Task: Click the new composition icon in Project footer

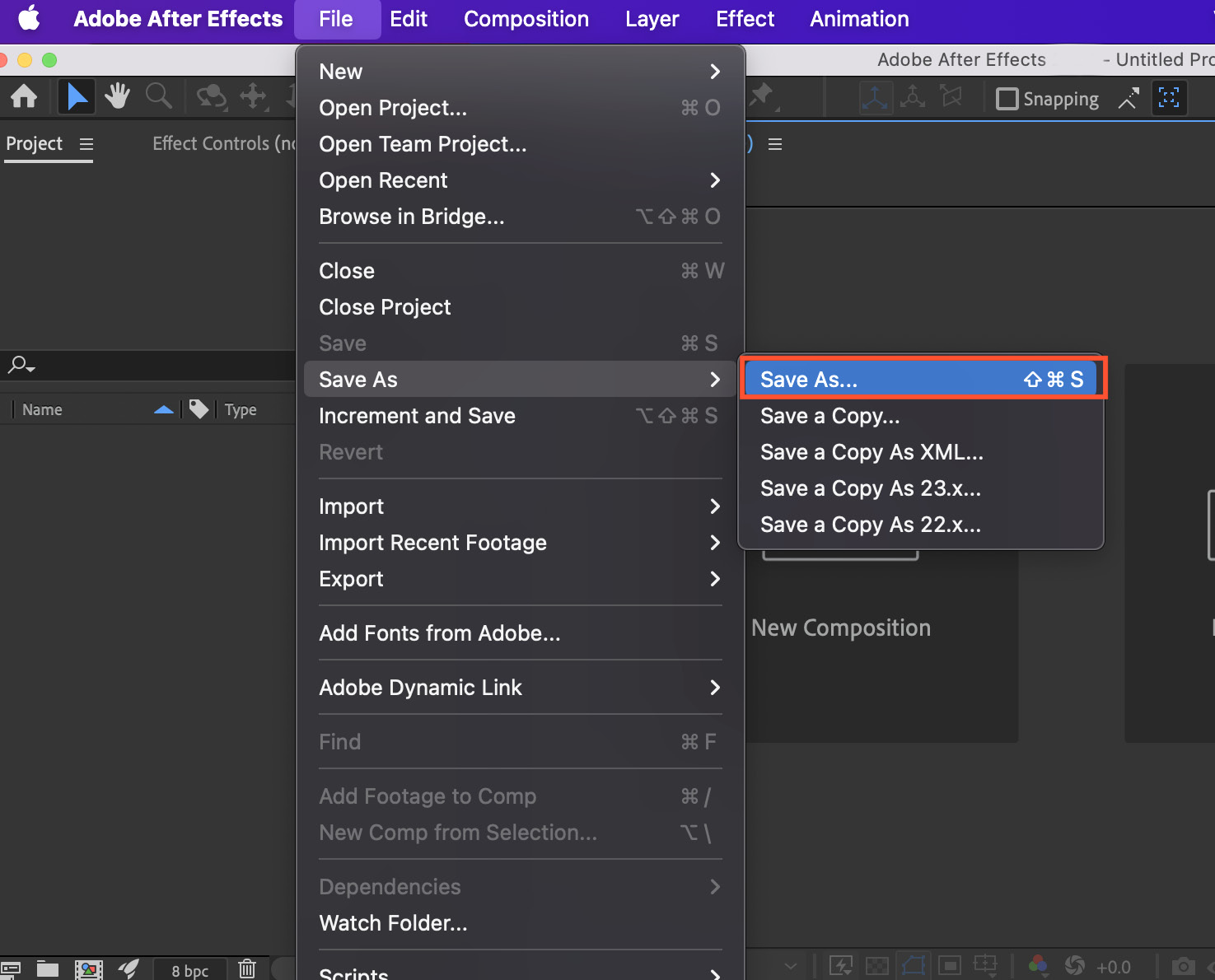Action: 88,968
